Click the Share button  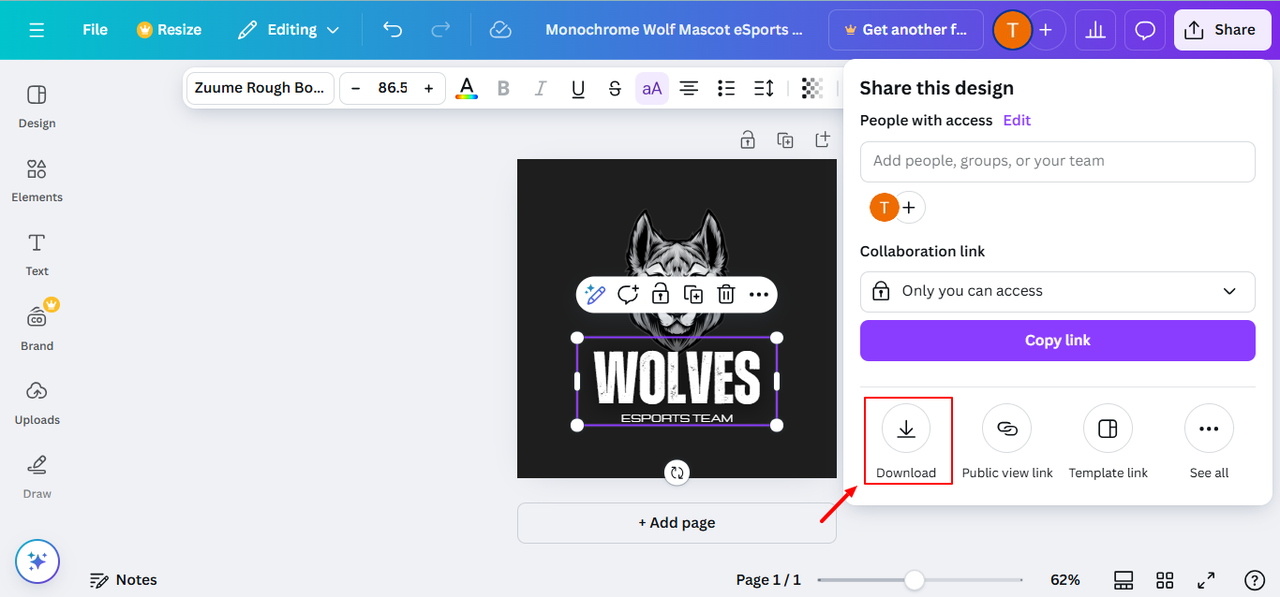[1220, 30]
